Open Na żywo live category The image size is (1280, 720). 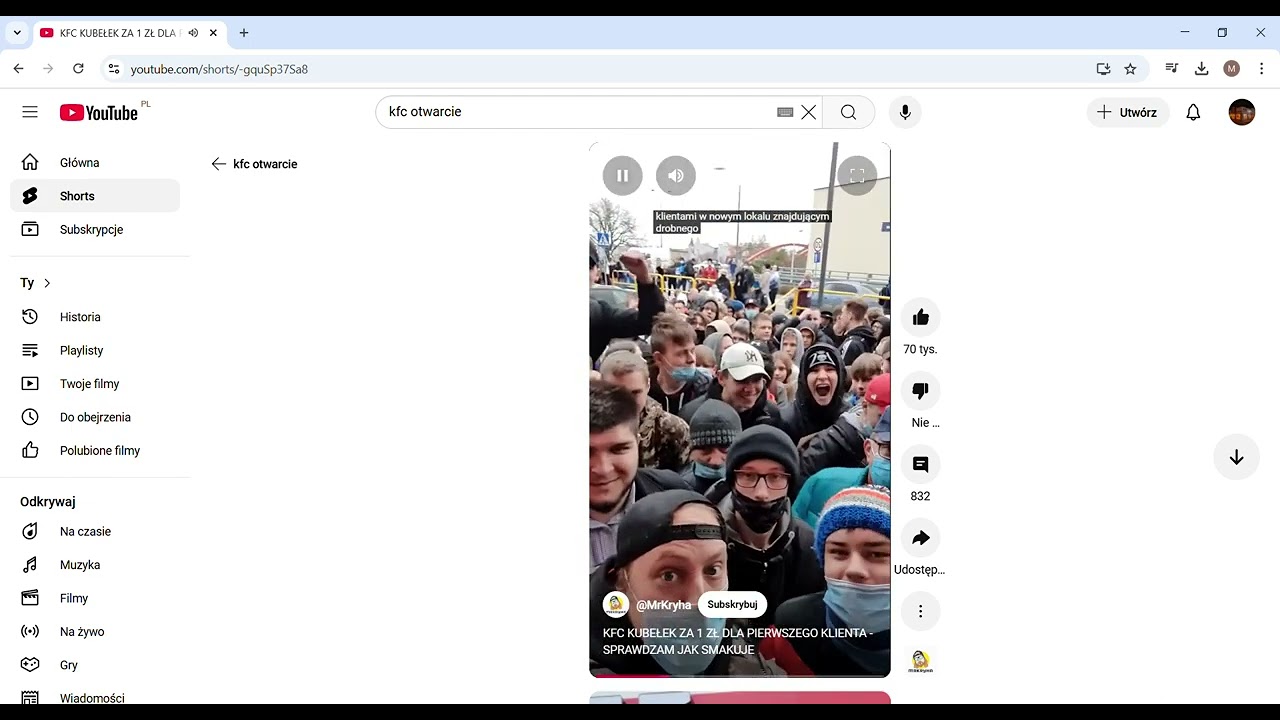pos(95,632)
